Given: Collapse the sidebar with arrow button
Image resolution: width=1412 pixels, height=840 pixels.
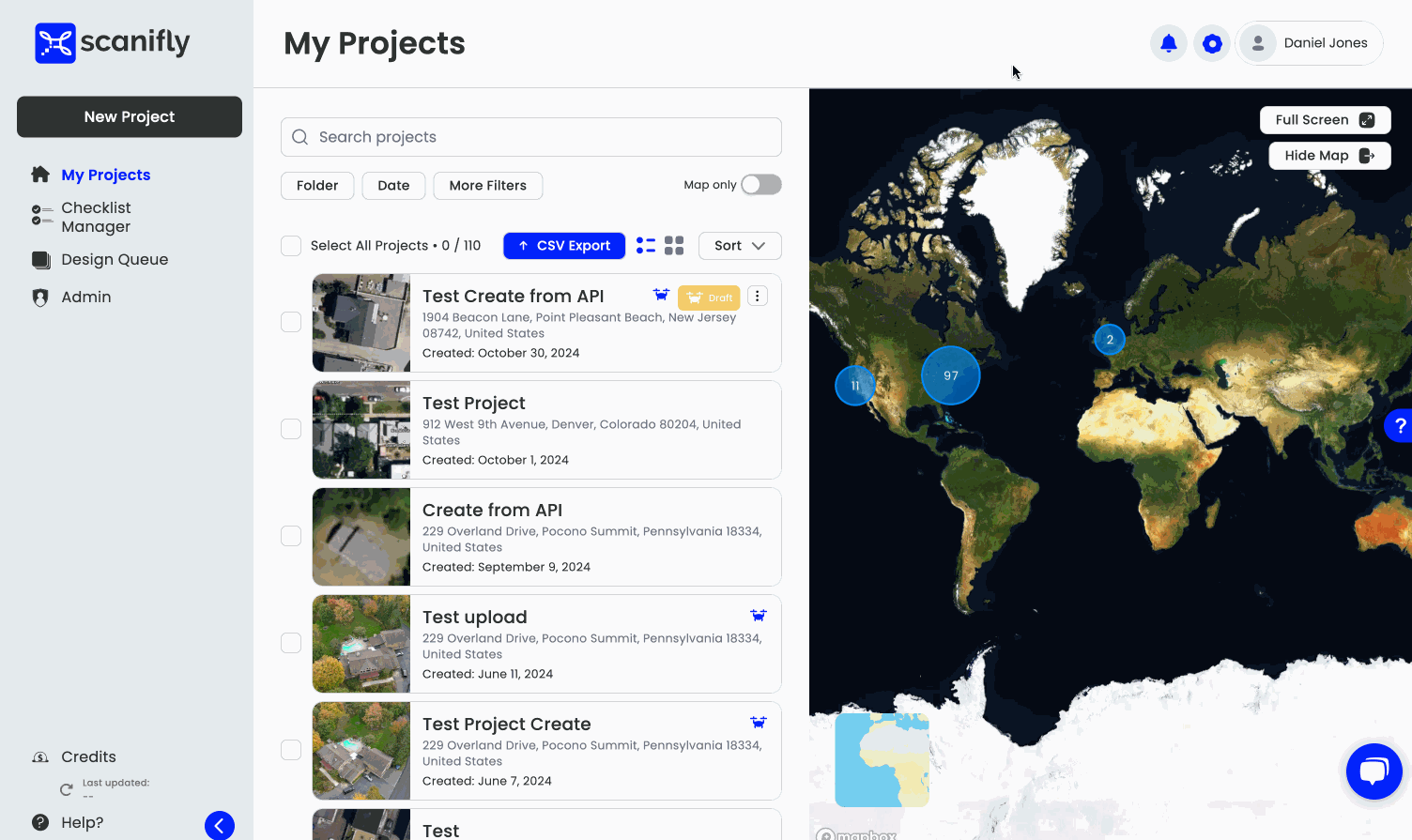Looking at the screenshot, I should 220,825.
